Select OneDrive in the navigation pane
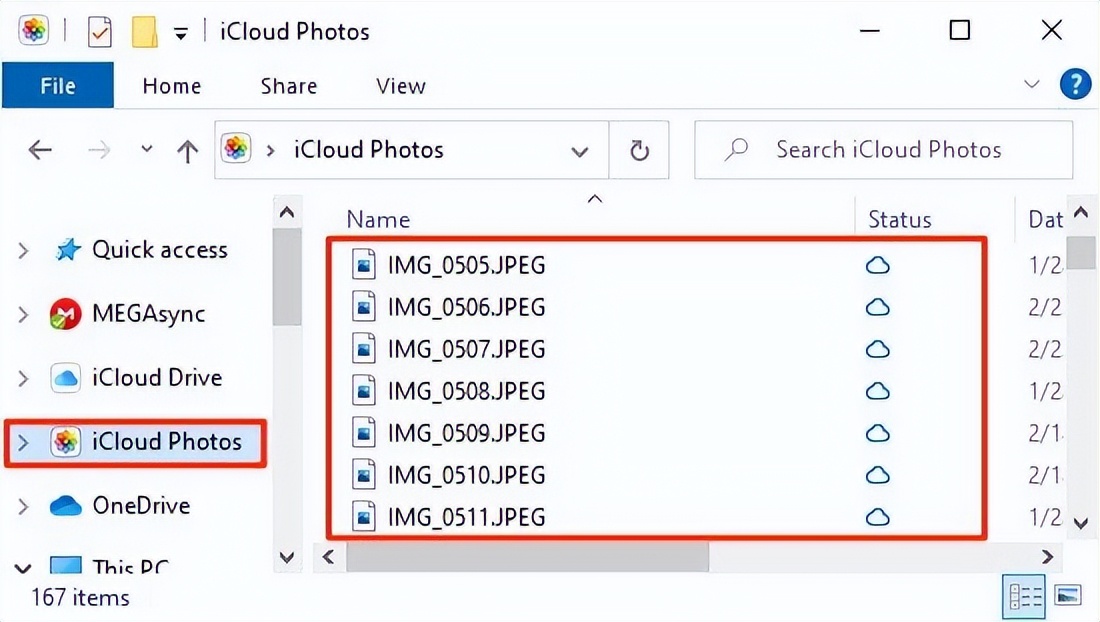This screenshot has width=1100, height=622. (x=139, y=505)
